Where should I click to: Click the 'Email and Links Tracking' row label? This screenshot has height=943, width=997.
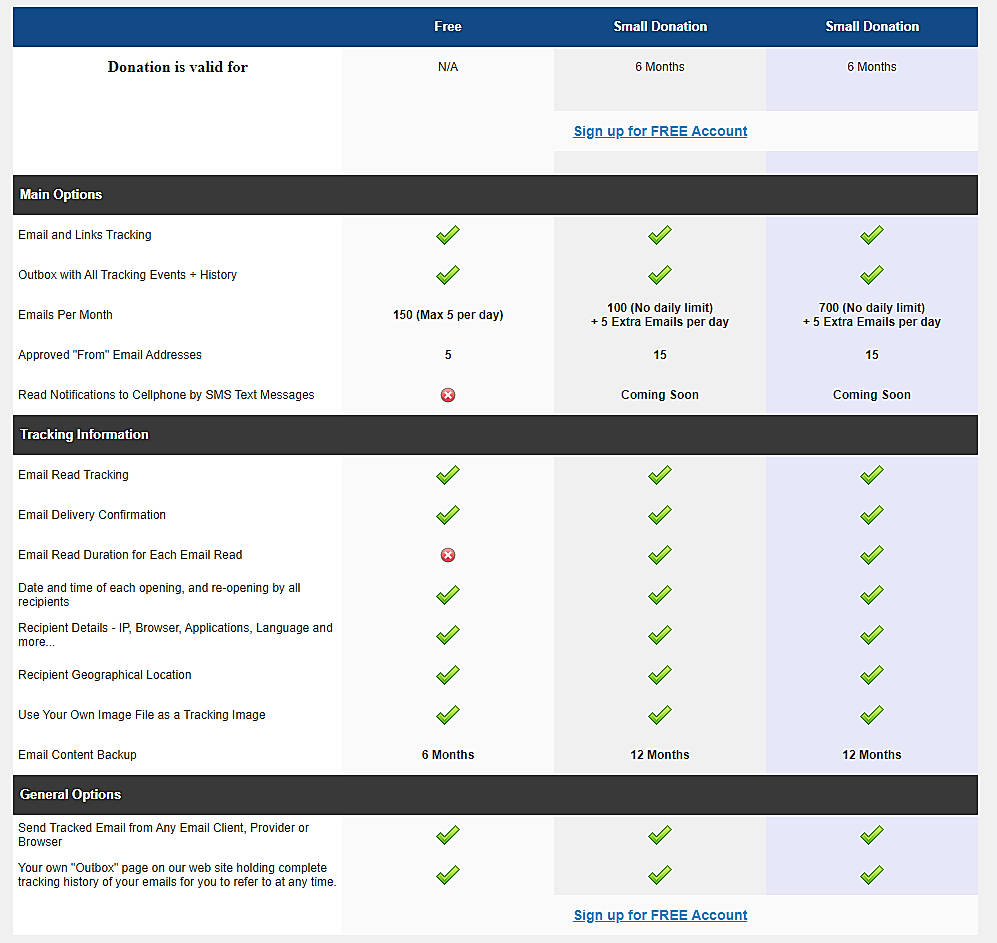point(85,235)
